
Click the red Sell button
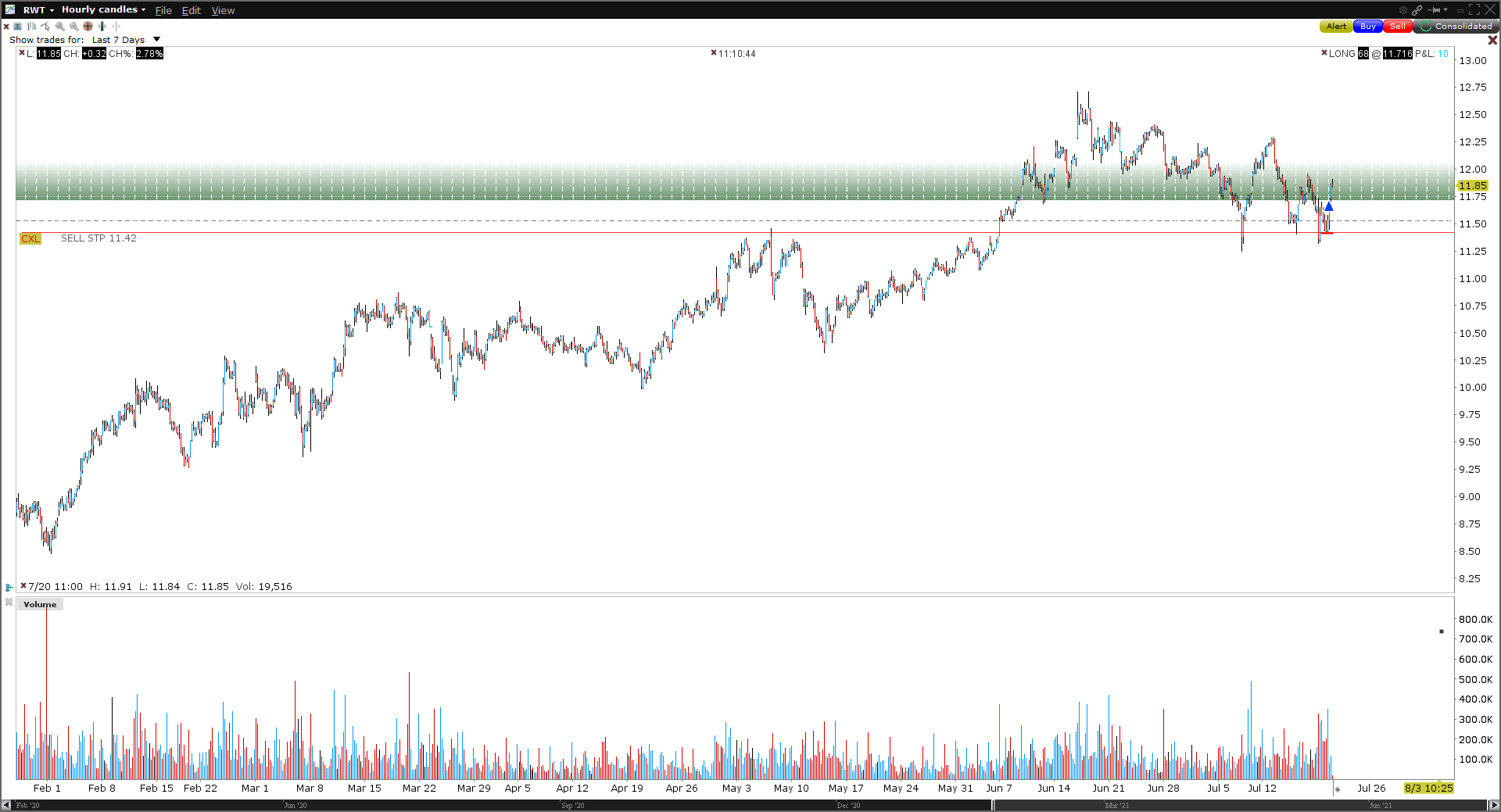1397,27
